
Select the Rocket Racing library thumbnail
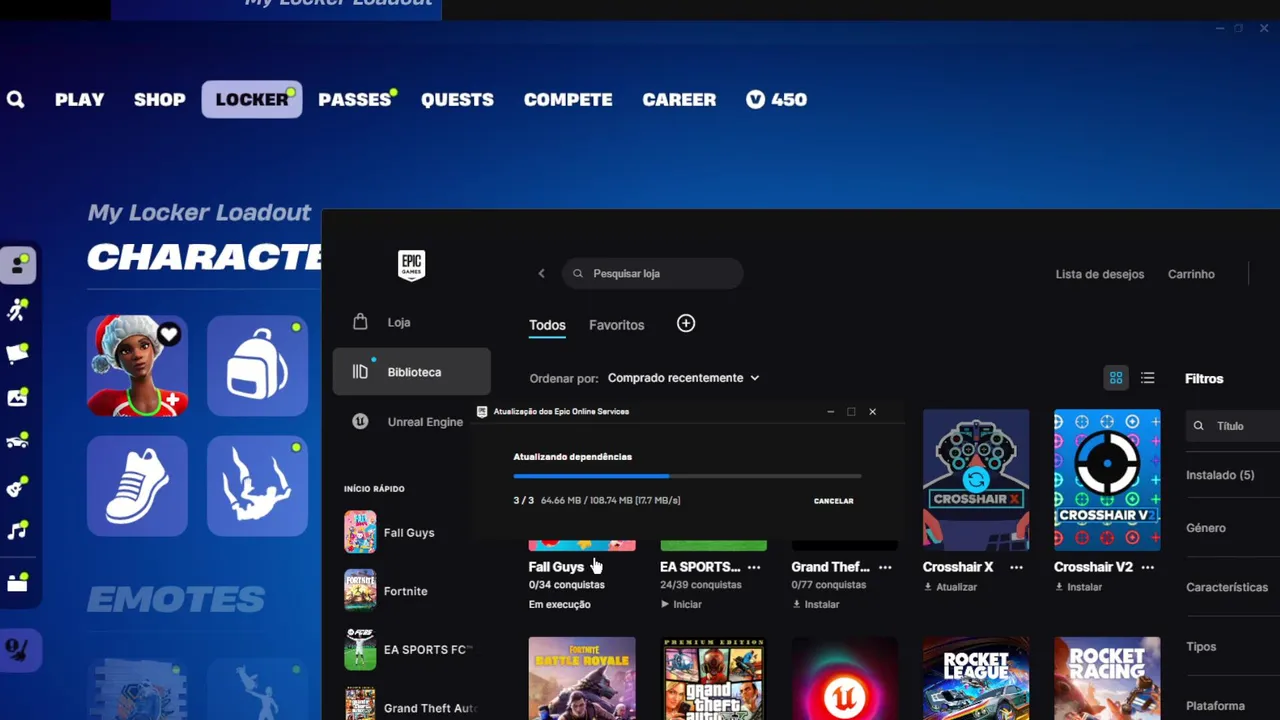[1107, 679]
